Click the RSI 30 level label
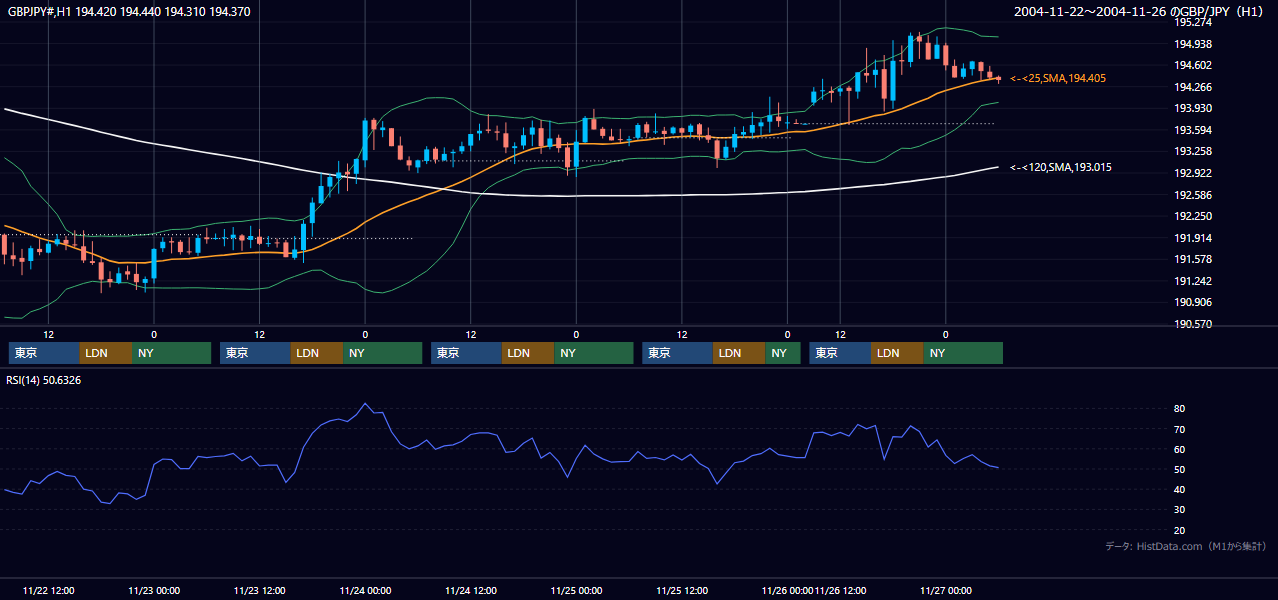The image size is (1278, 600). point(1180,510)
